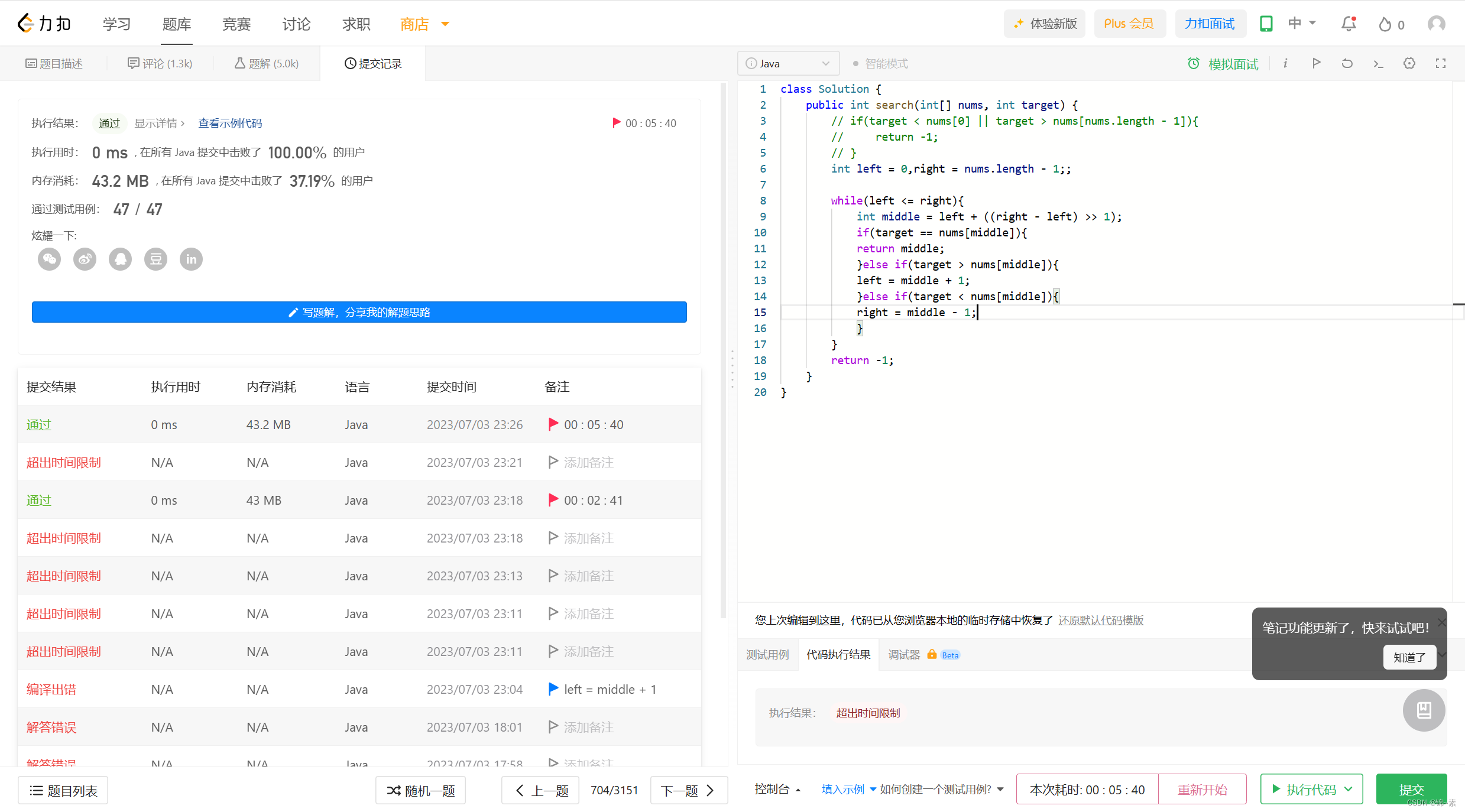The image size is (1465, 812).
Task: Open the terminal console icon
Action: click(x=1378, y=63)
